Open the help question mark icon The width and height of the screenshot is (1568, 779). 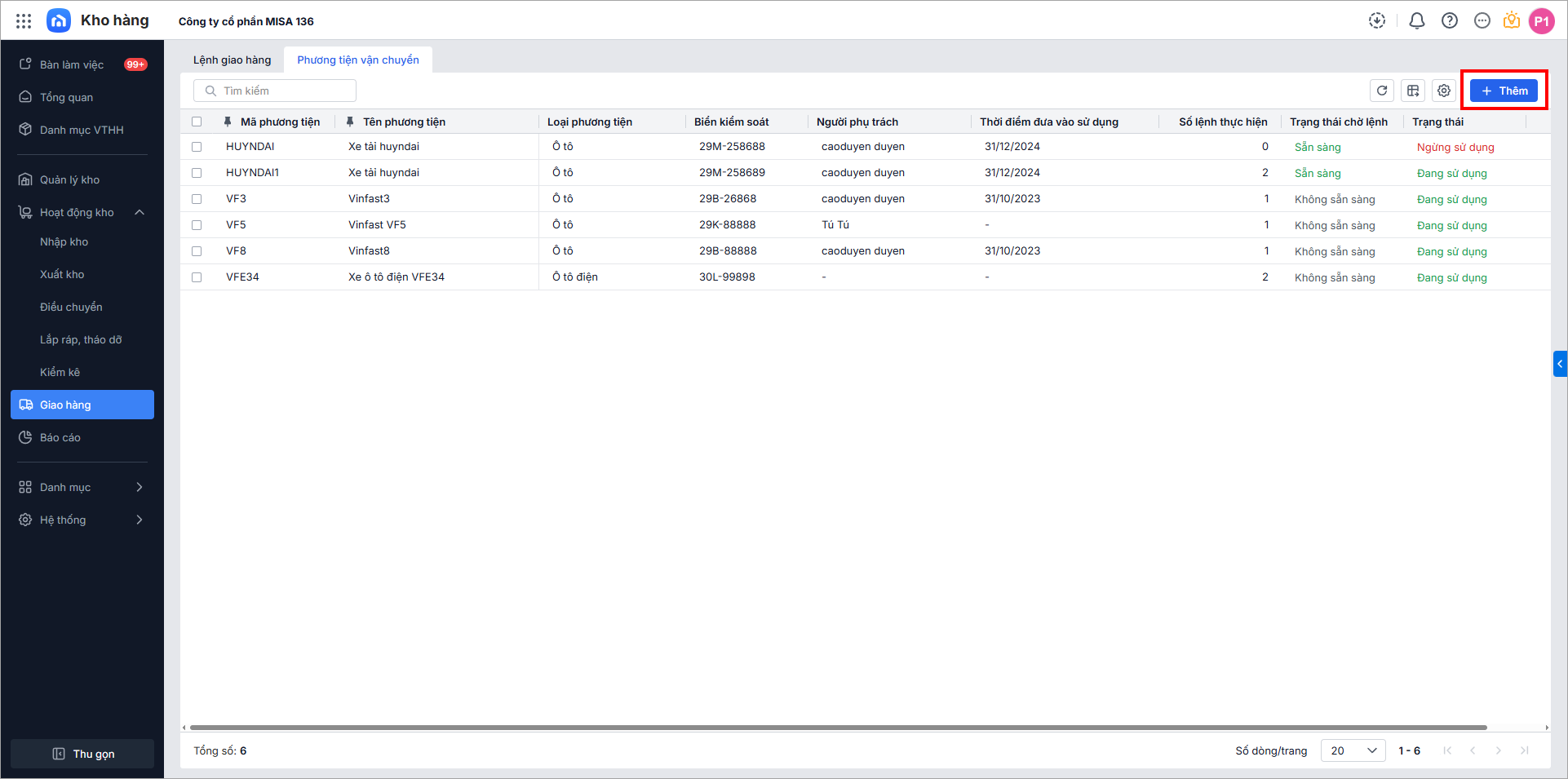point(1450,21)
